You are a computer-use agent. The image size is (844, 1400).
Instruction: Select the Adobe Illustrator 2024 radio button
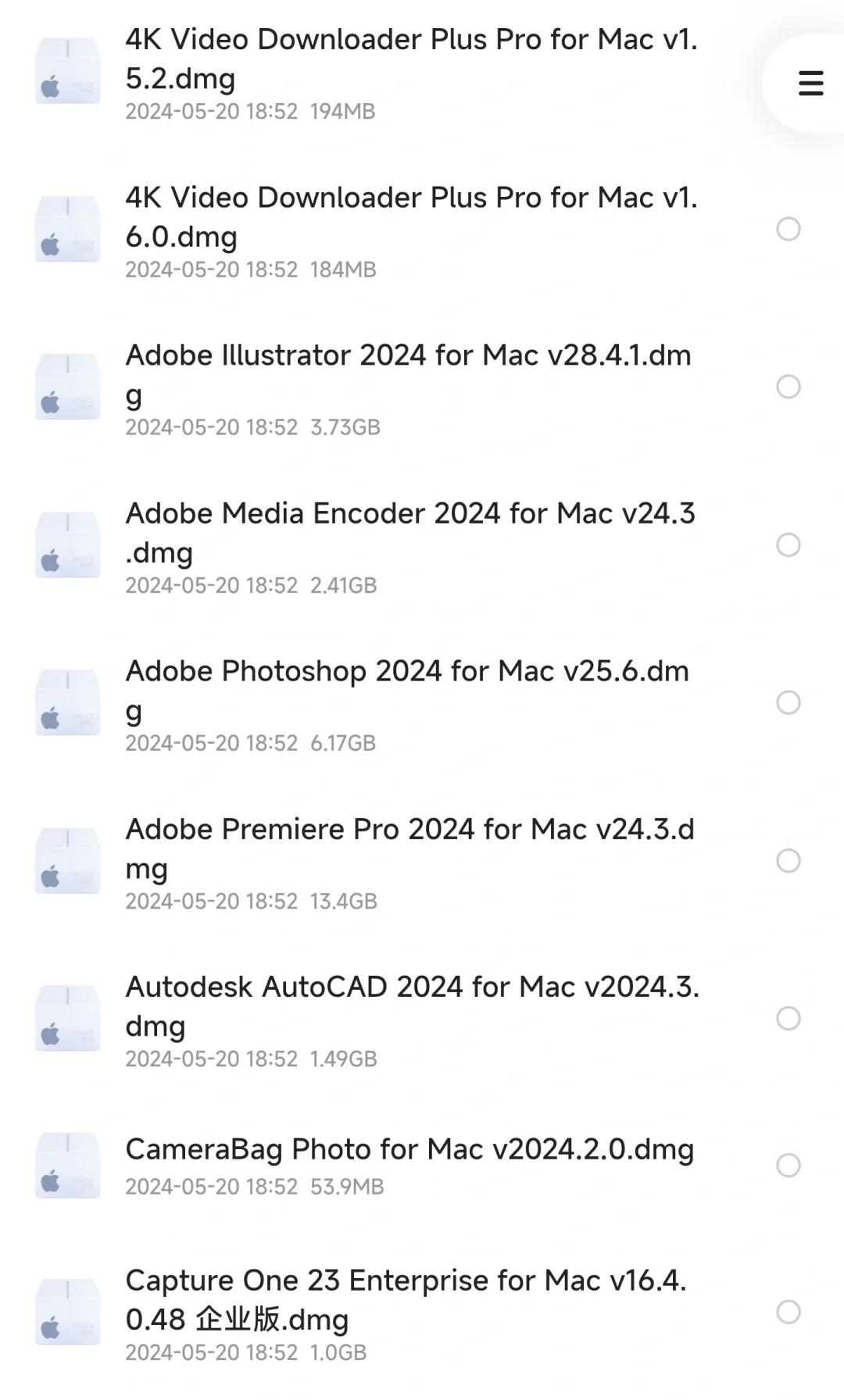[x=788, y=387]
